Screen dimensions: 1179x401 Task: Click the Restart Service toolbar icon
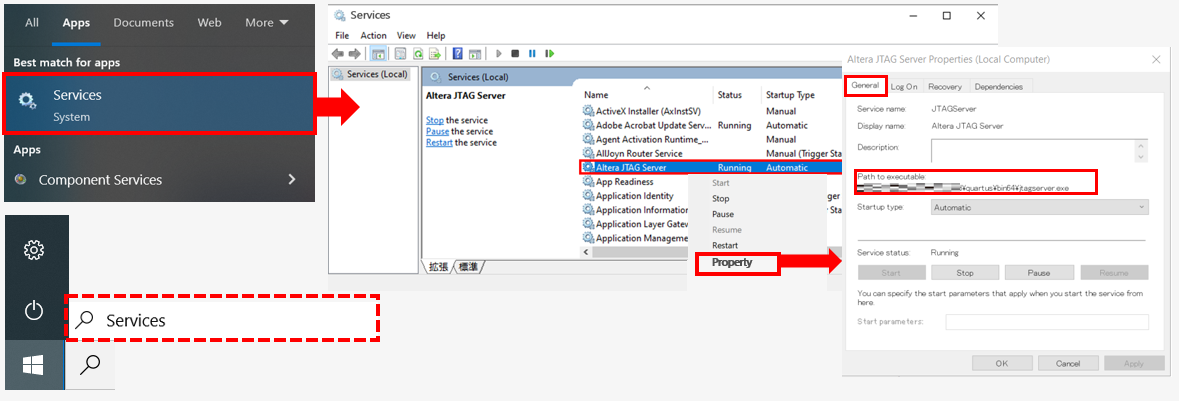click(548, 54)
